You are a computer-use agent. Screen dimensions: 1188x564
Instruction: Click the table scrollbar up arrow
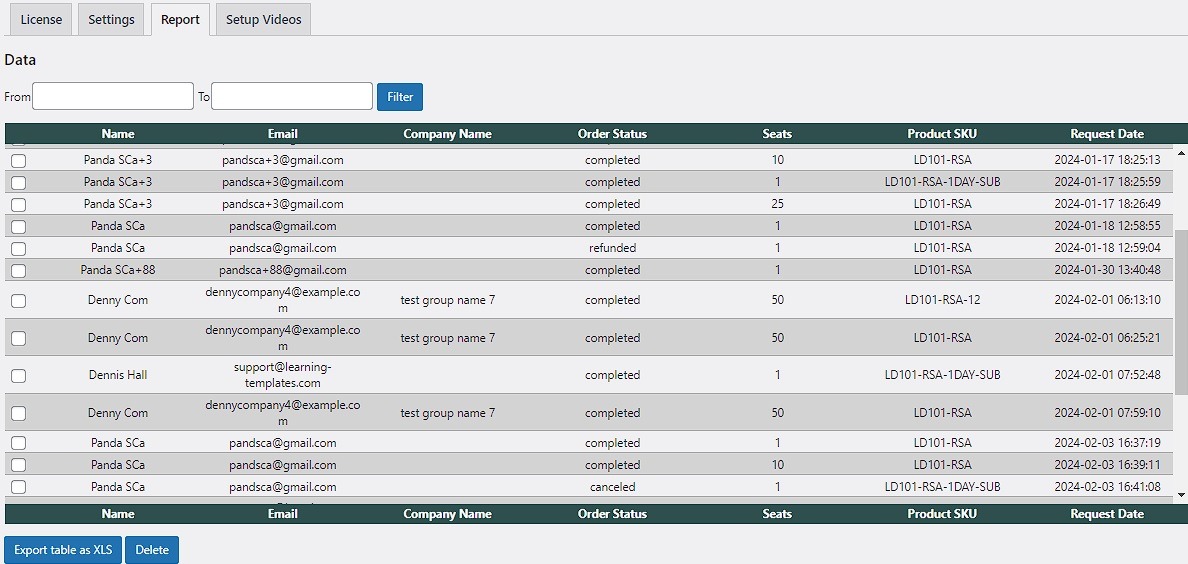(1181, 154)
